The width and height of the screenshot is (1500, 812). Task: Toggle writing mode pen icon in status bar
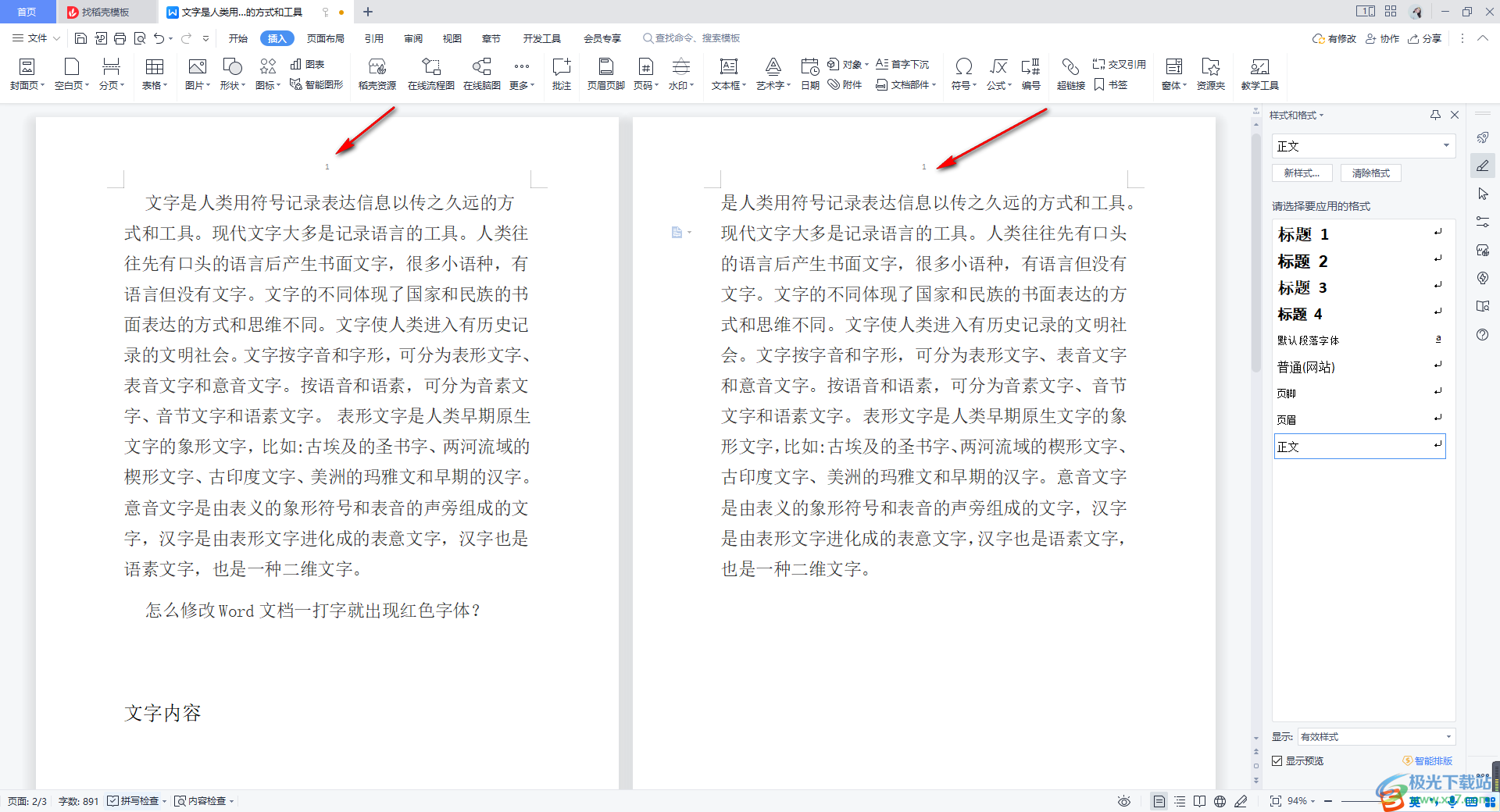click(1241, 801)
